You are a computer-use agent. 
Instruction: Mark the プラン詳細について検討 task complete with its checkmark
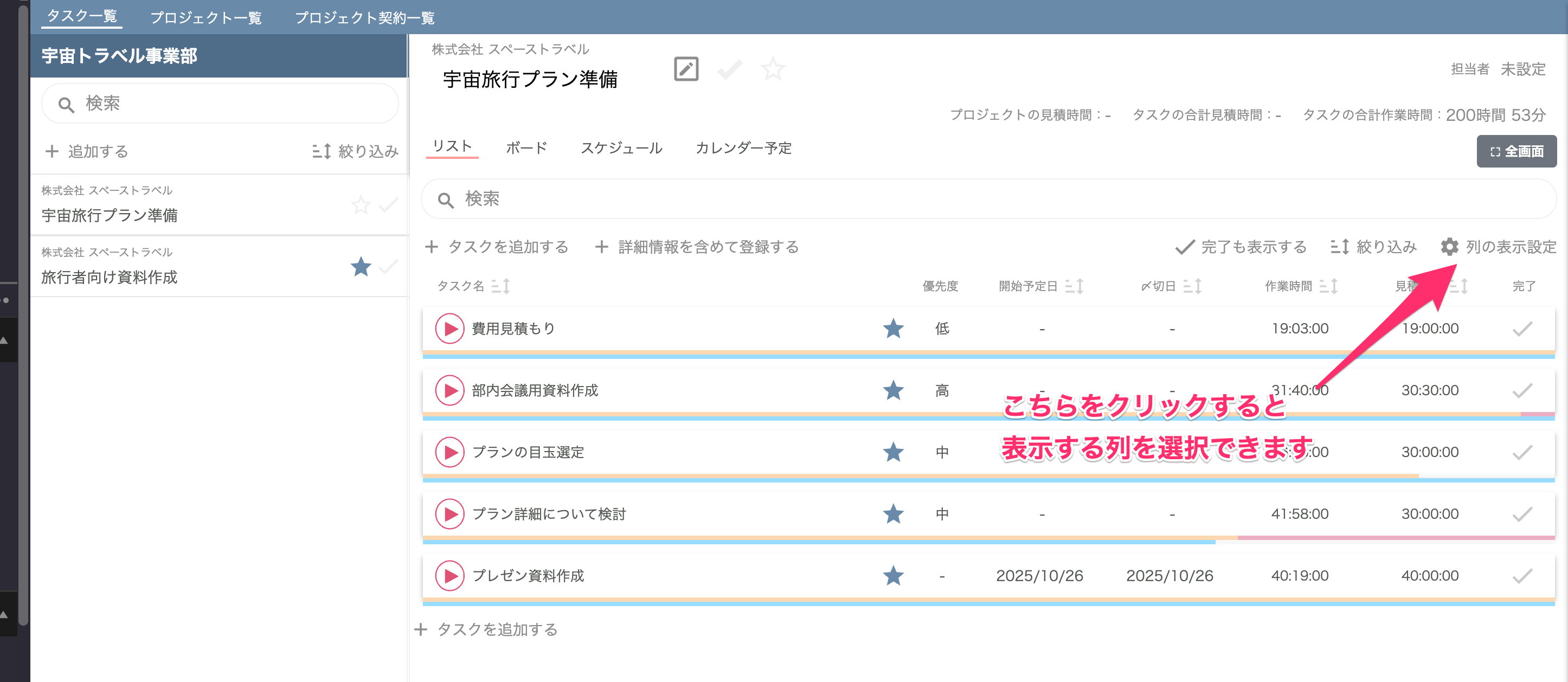click(x=1522, y=514)
